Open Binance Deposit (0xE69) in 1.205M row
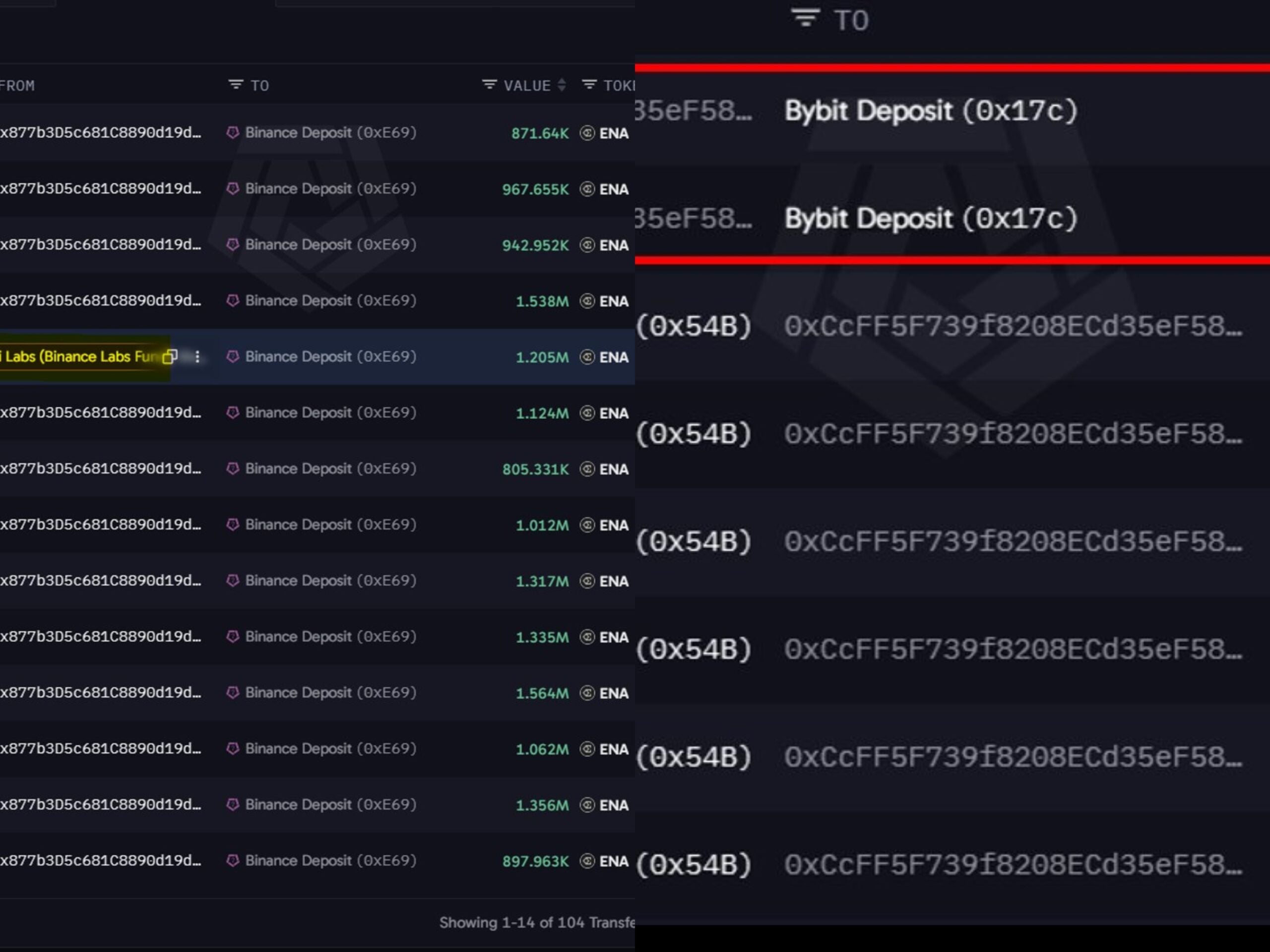 tap(331, 357)
